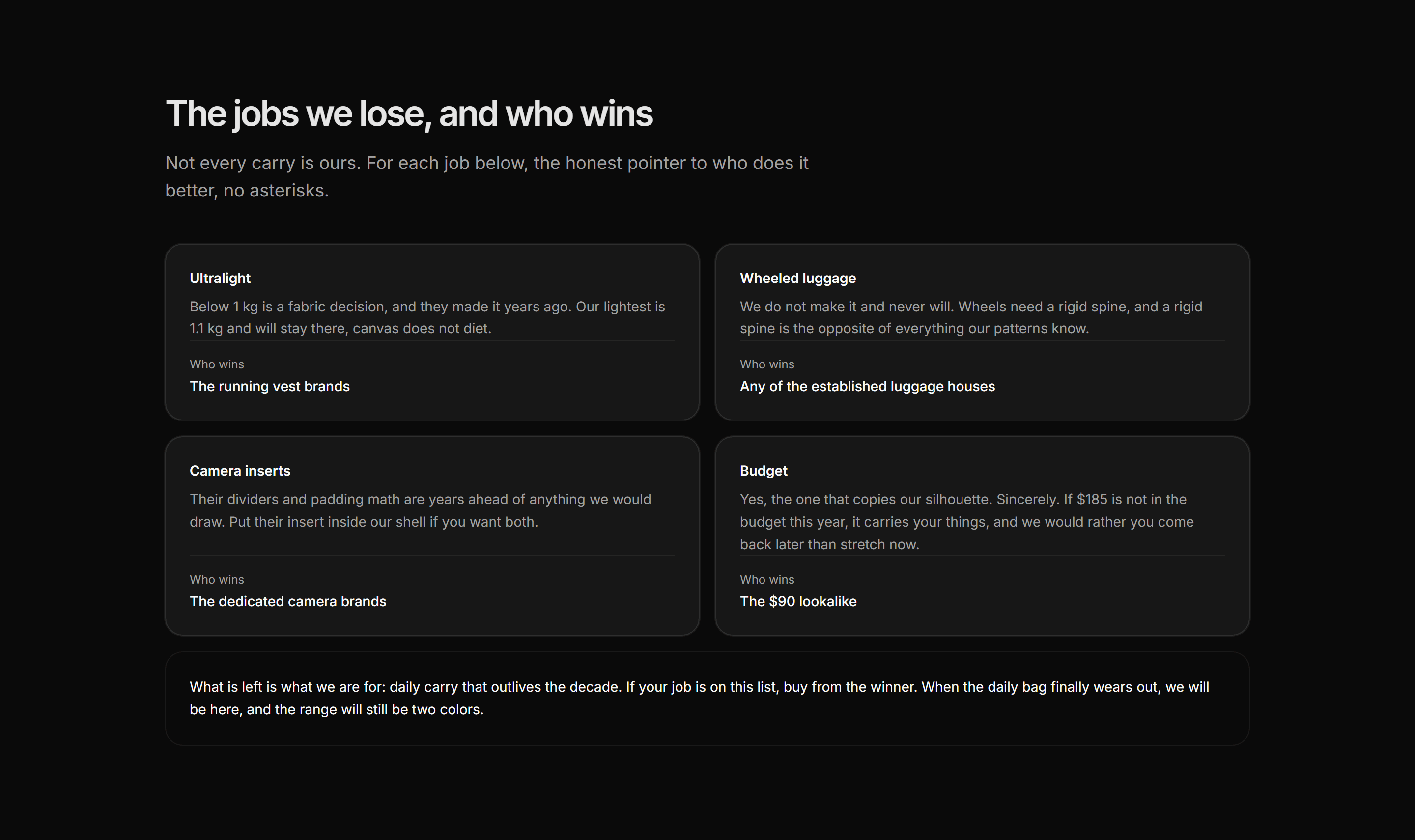Click 'Who wins' label in Wheeled luggage card
Viewport: 1415px width, 840px height.
click(x=767, y=364)
